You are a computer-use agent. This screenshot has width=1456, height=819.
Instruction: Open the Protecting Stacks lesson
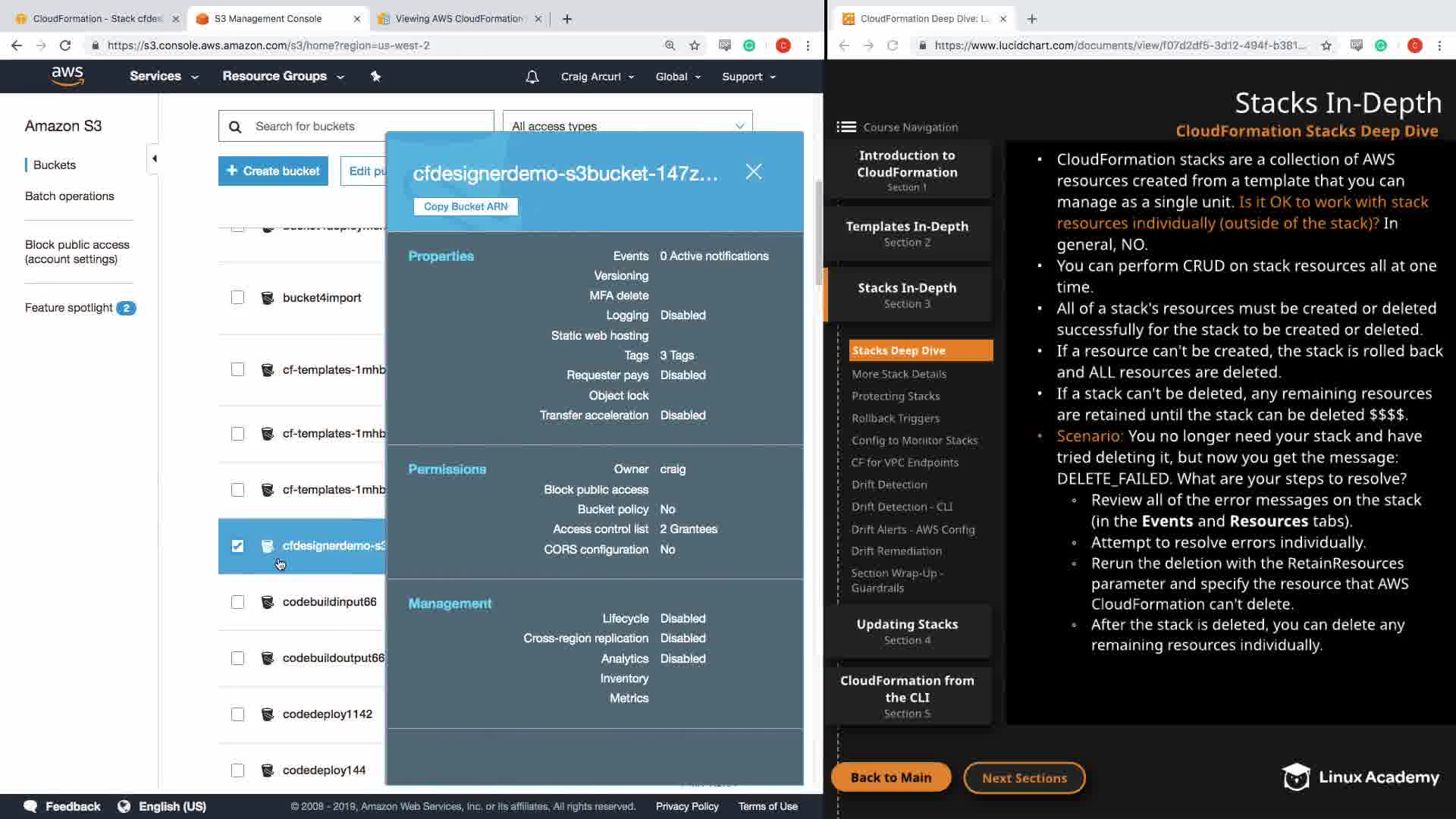895,396
